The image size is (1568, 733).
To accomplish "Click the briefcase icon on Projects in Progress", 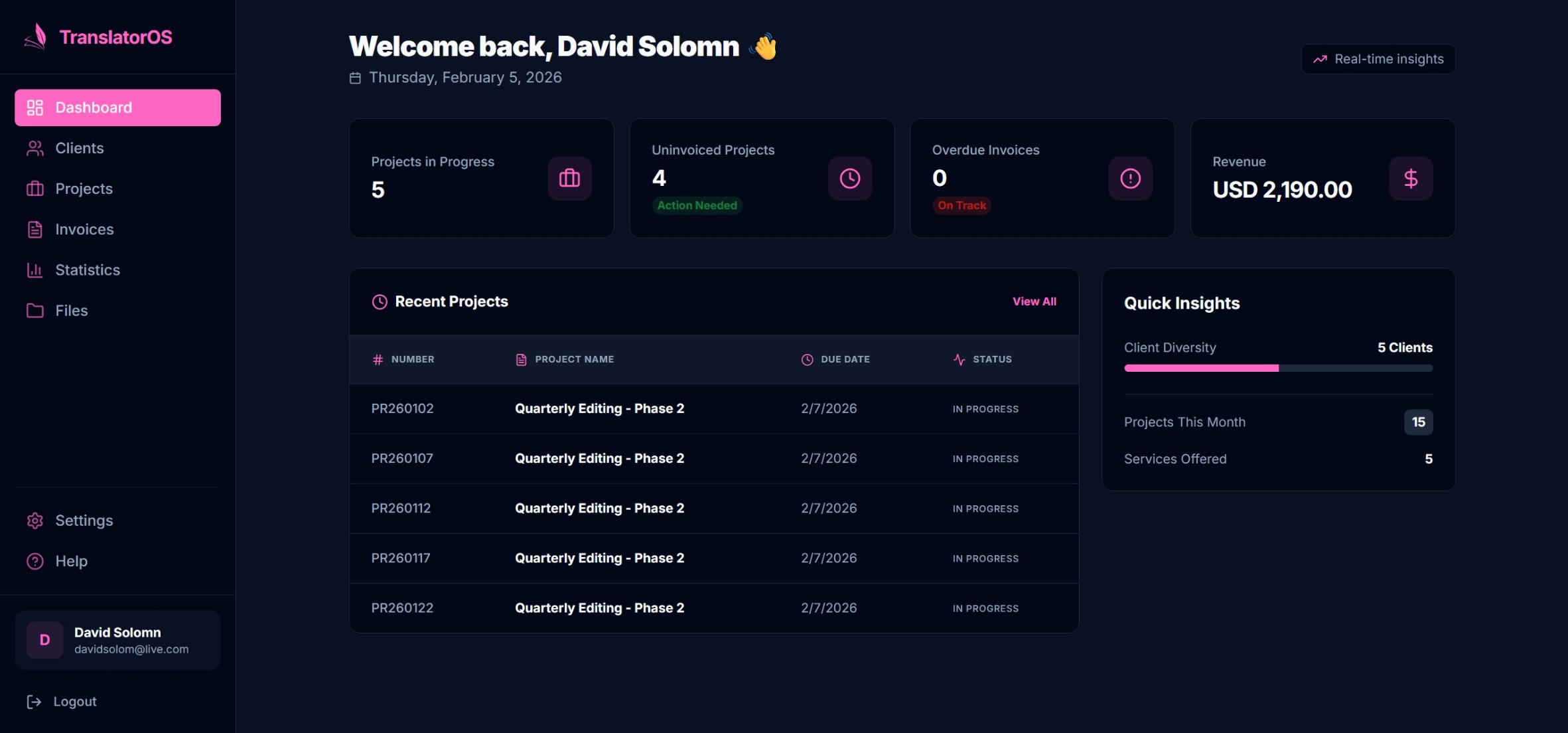I will (x=569, y=178).
